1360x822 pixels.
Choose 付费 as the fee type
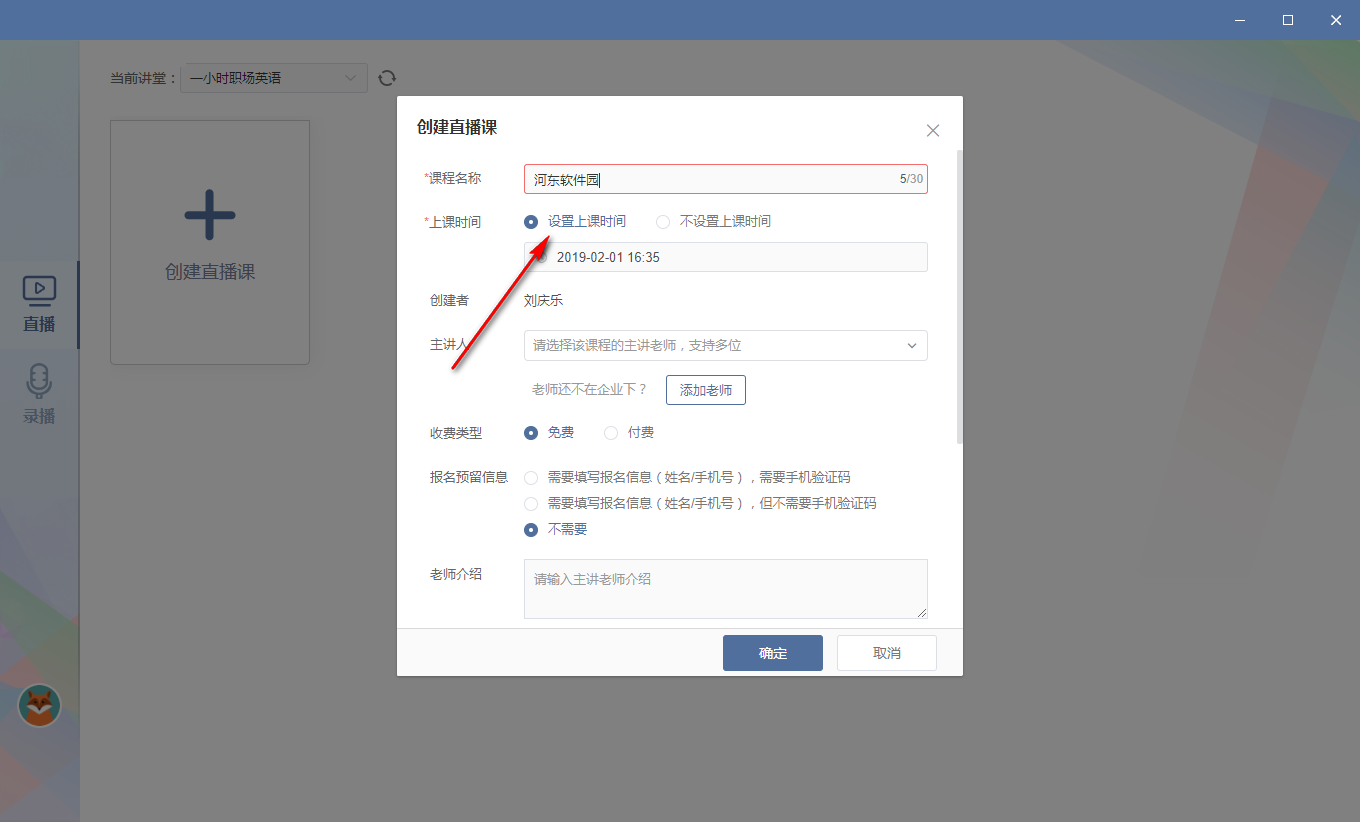tap(611, 432)
